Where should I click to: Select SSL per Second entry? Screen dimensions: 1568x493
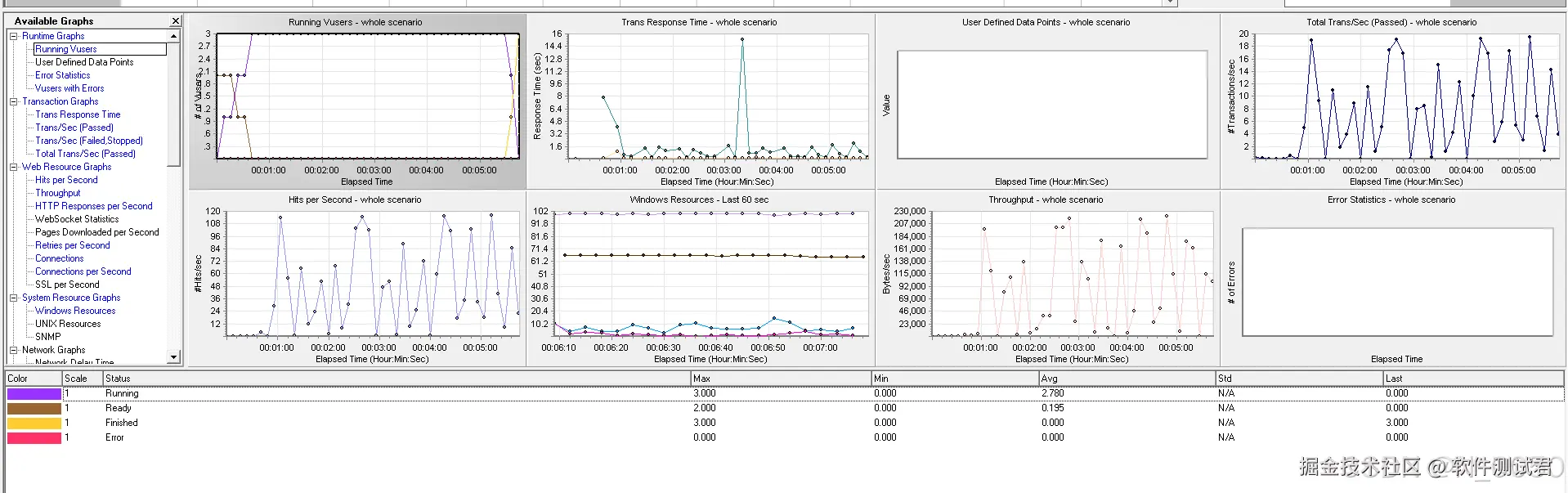click(x=67, y=285)
